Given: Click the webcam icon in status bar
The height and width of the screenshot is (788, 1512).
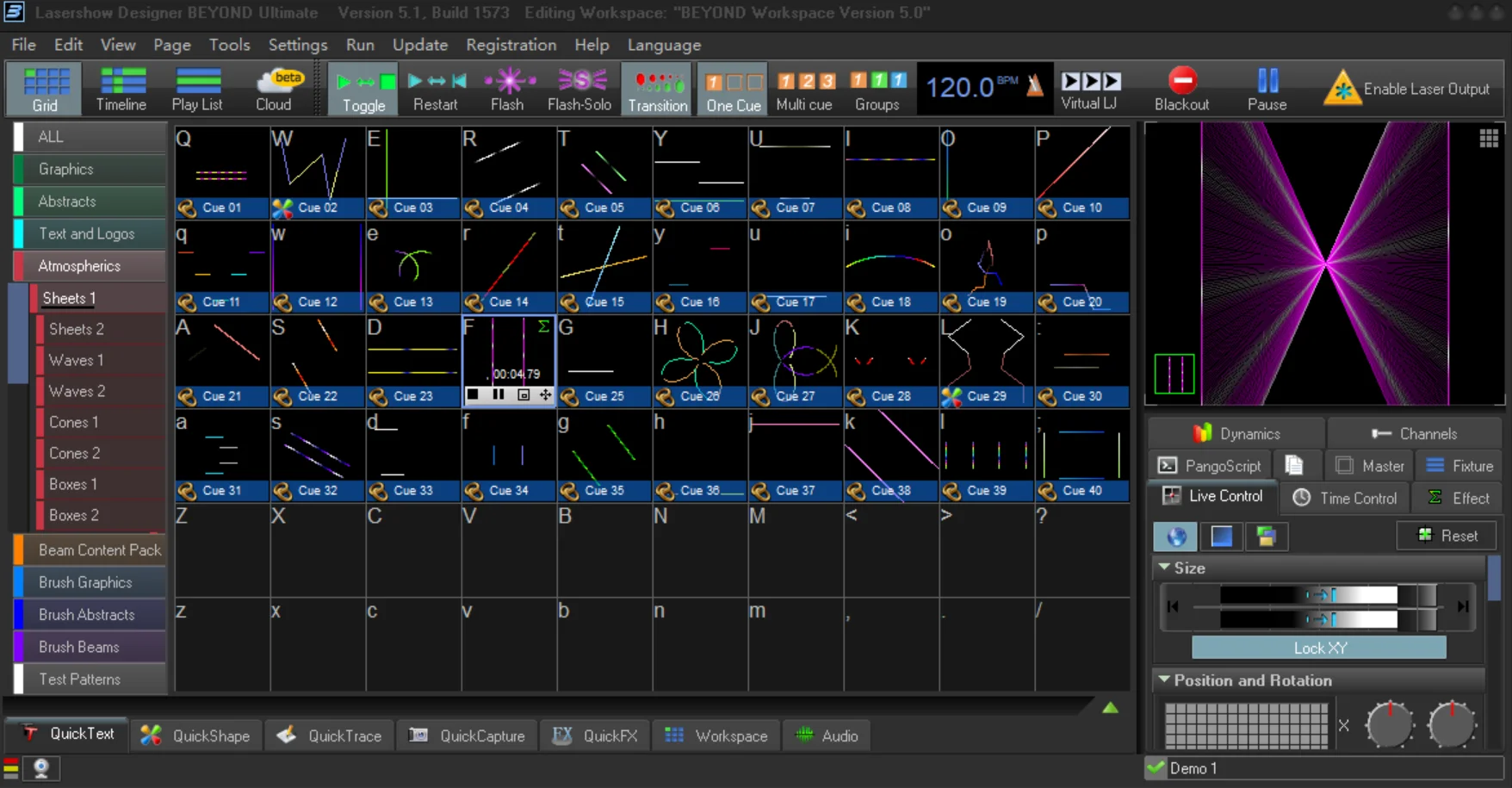Looking at the screenshot, I should (40, 767).
